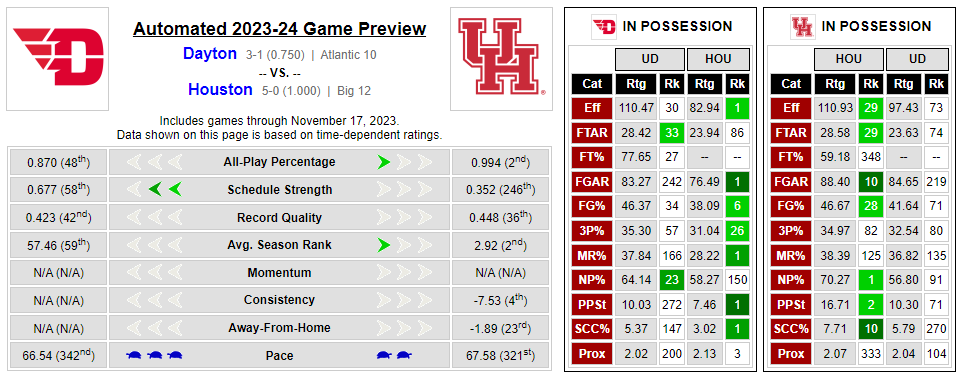
Task: Click the UD column header in Dayton possession table
Action: click(650, 59)
